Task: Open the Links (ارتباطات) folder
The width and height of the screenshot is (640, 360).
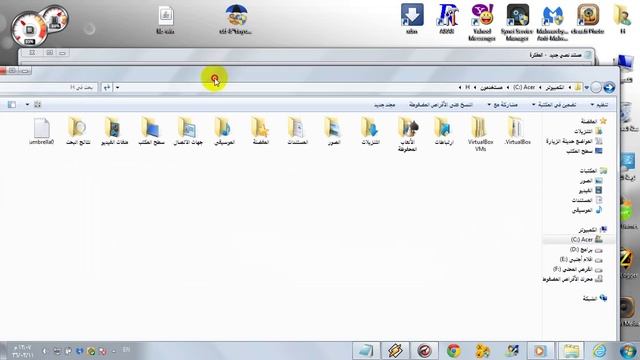Action: coord(443,131)
